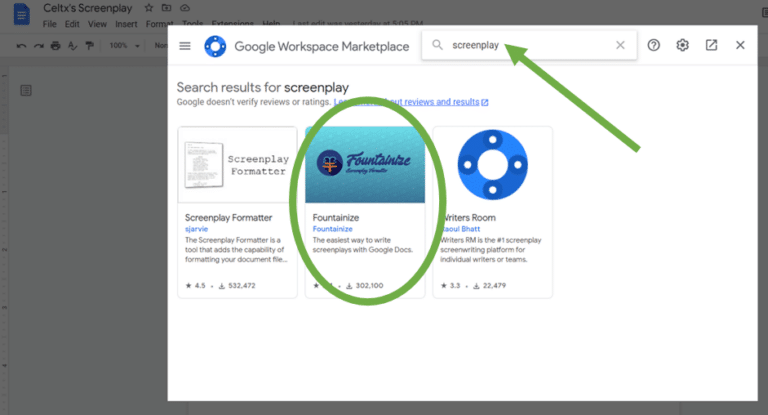Screen dimensions: 768x415
Task: Star the Celtx's Screenplay document
Action: pyautogui.click(x=149, y=8)
